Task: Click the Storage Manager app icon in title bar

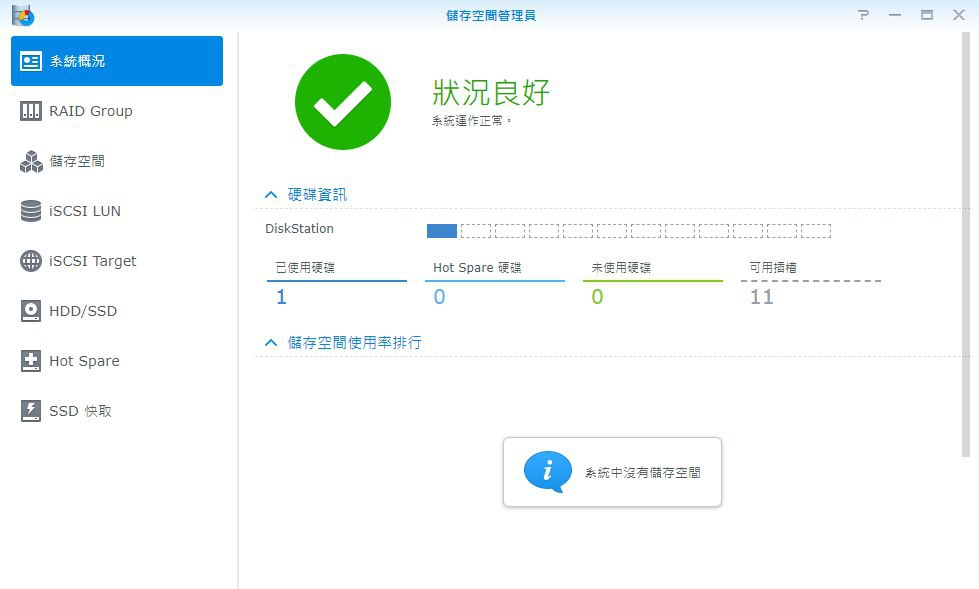Action: [x=22, y=15]
